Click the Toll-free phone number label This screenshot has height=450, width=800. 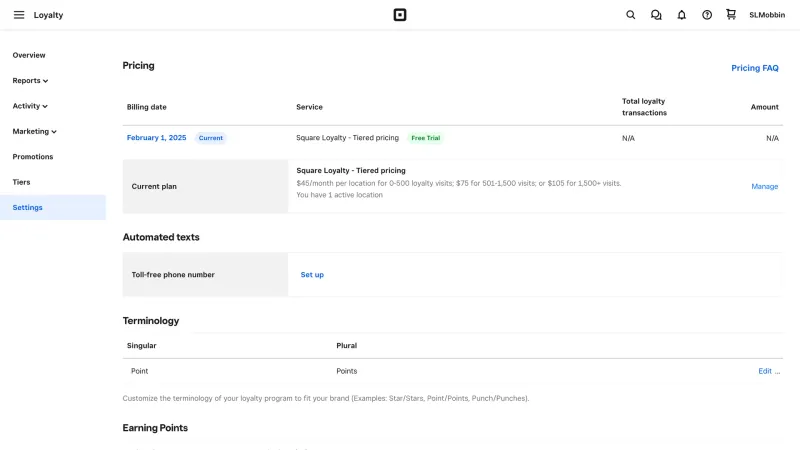[x=173, y=274]
